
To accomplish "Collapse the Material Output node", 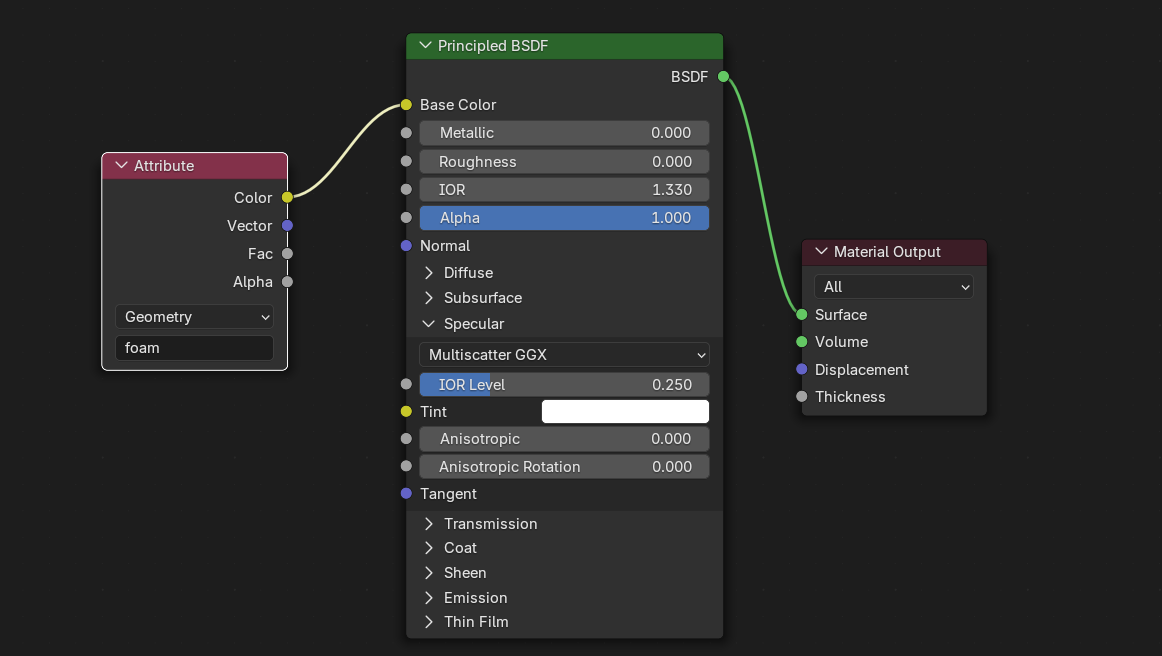I will click(821, 251).
